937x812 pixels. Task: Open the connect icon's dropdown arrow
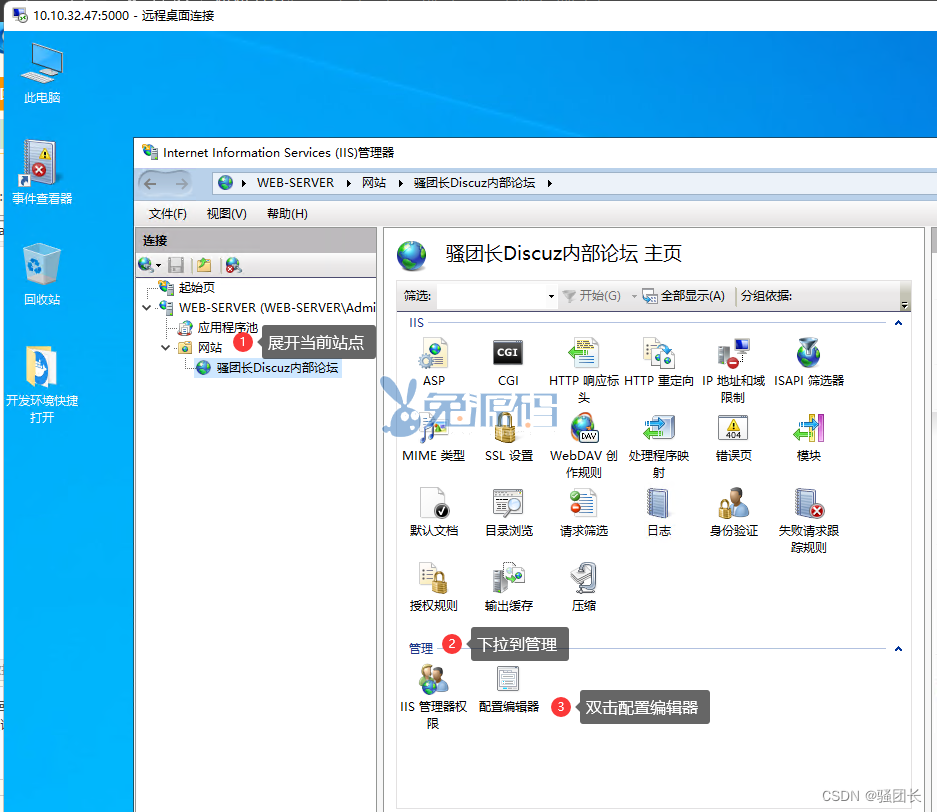(158, 265)
